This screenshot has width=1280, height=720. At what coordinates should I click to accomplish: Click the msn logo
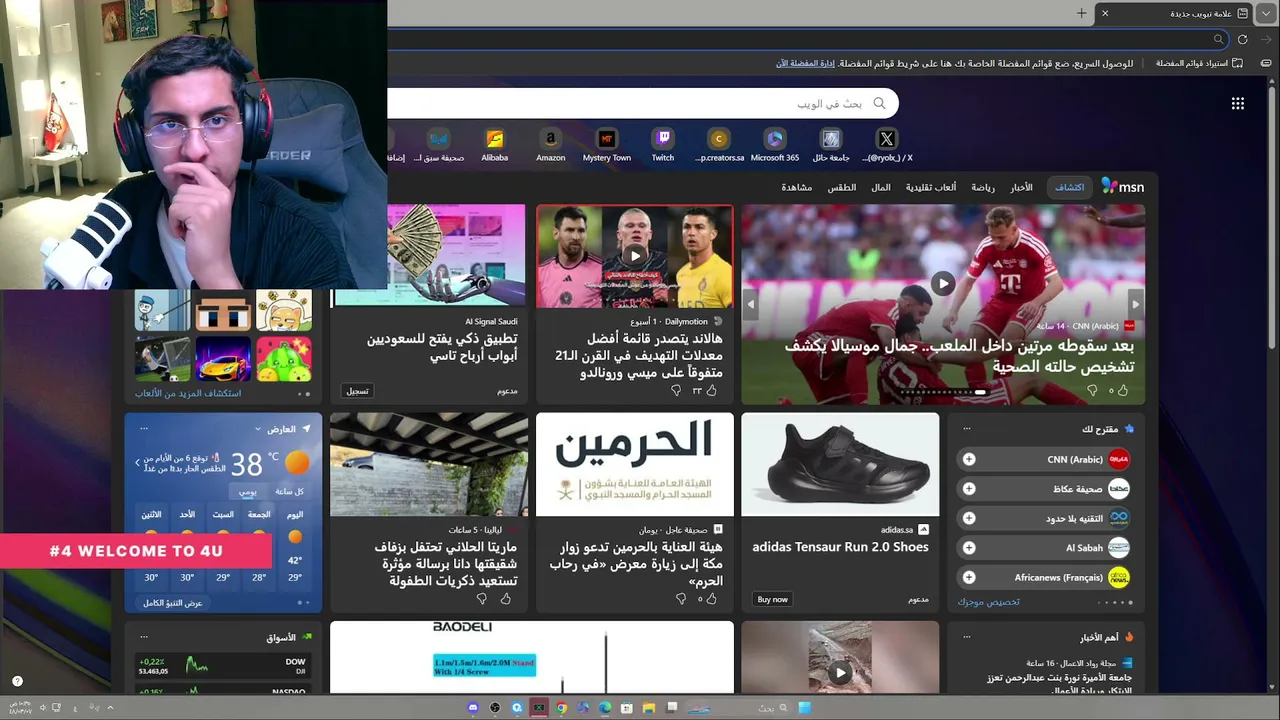click(x=1123, y=187)
